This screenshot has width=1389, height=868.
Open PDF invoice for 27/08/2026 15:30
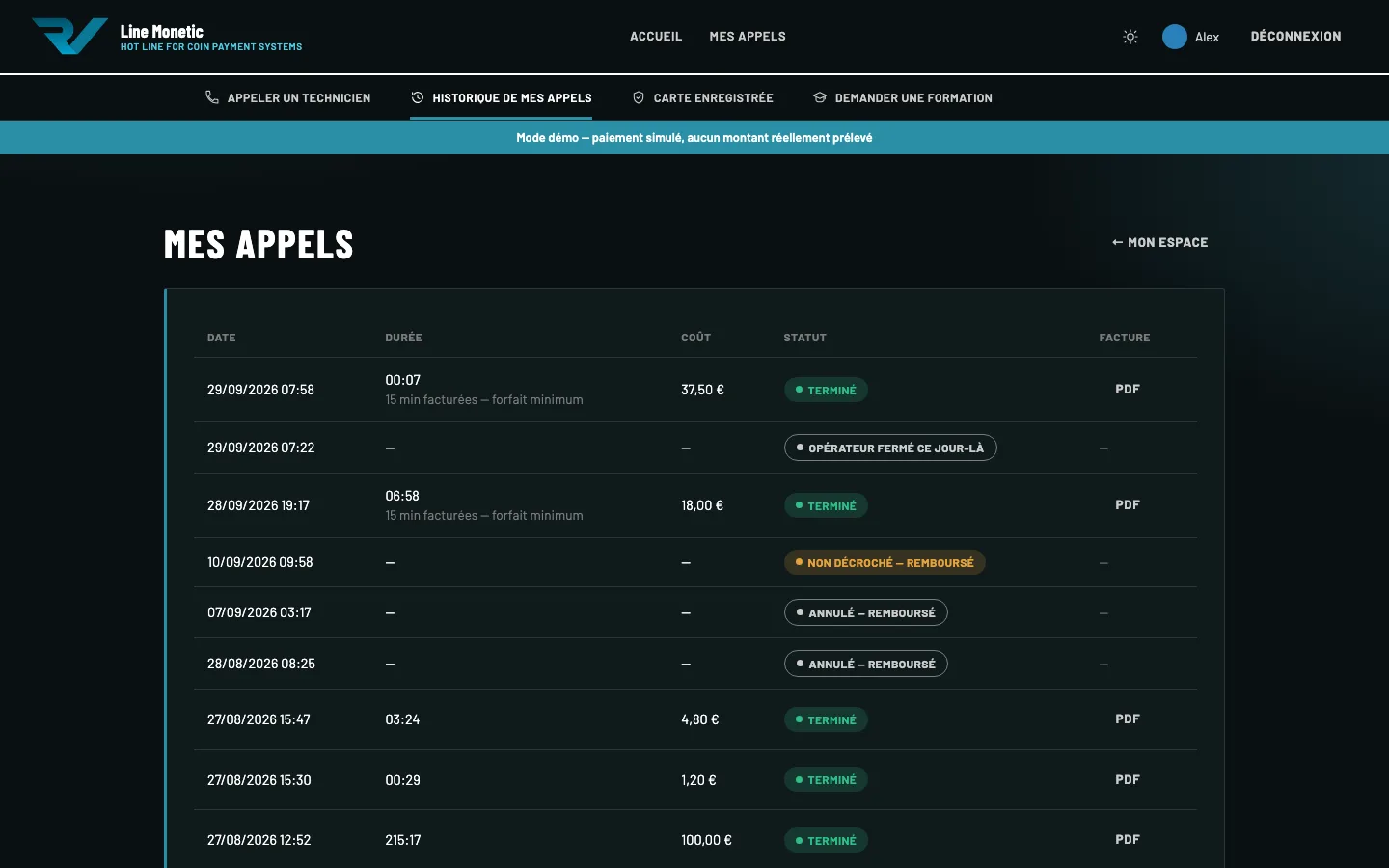coord(1128,780)
